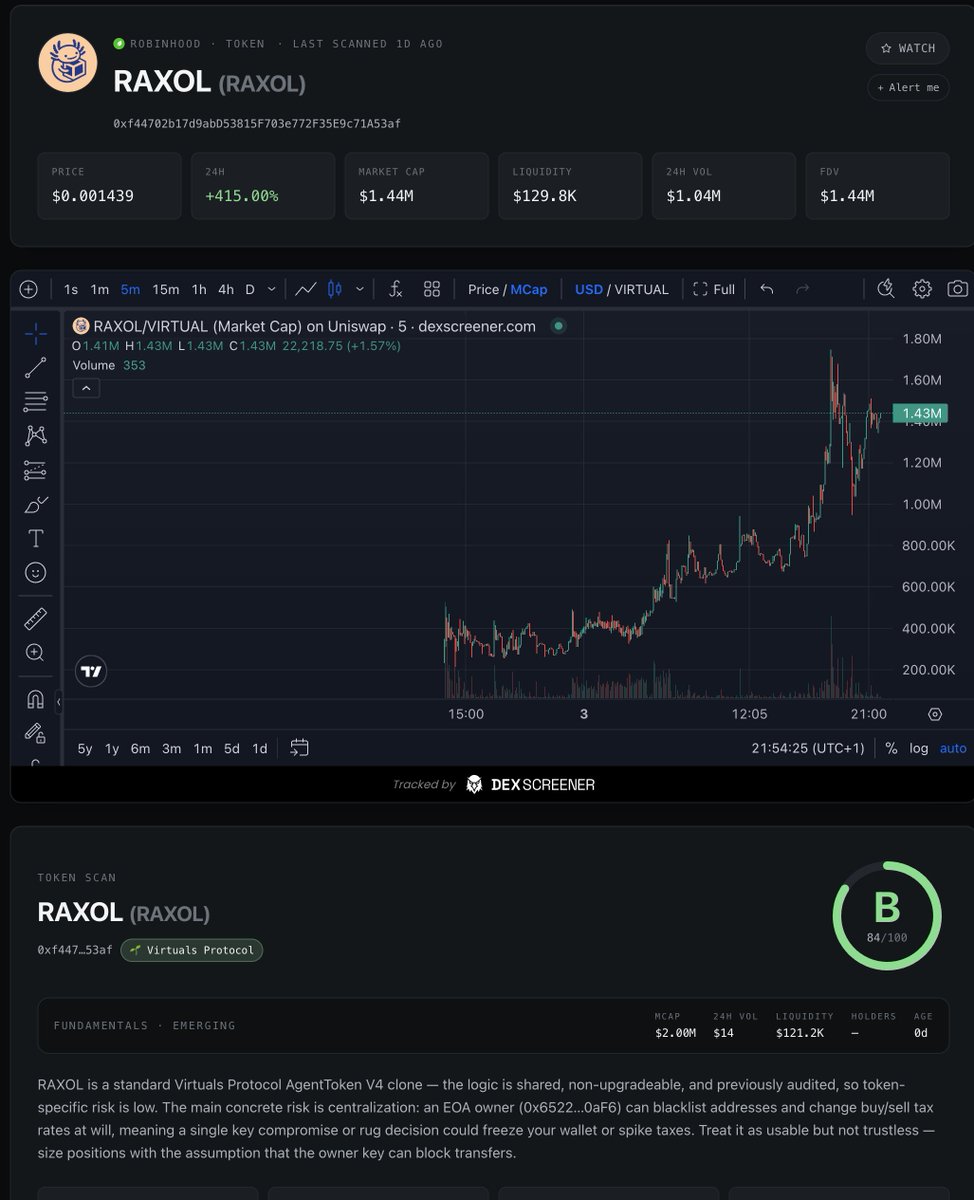Denominate chart in USD
The width and height of the screenshot is (974, 1200).
(589, 289)
